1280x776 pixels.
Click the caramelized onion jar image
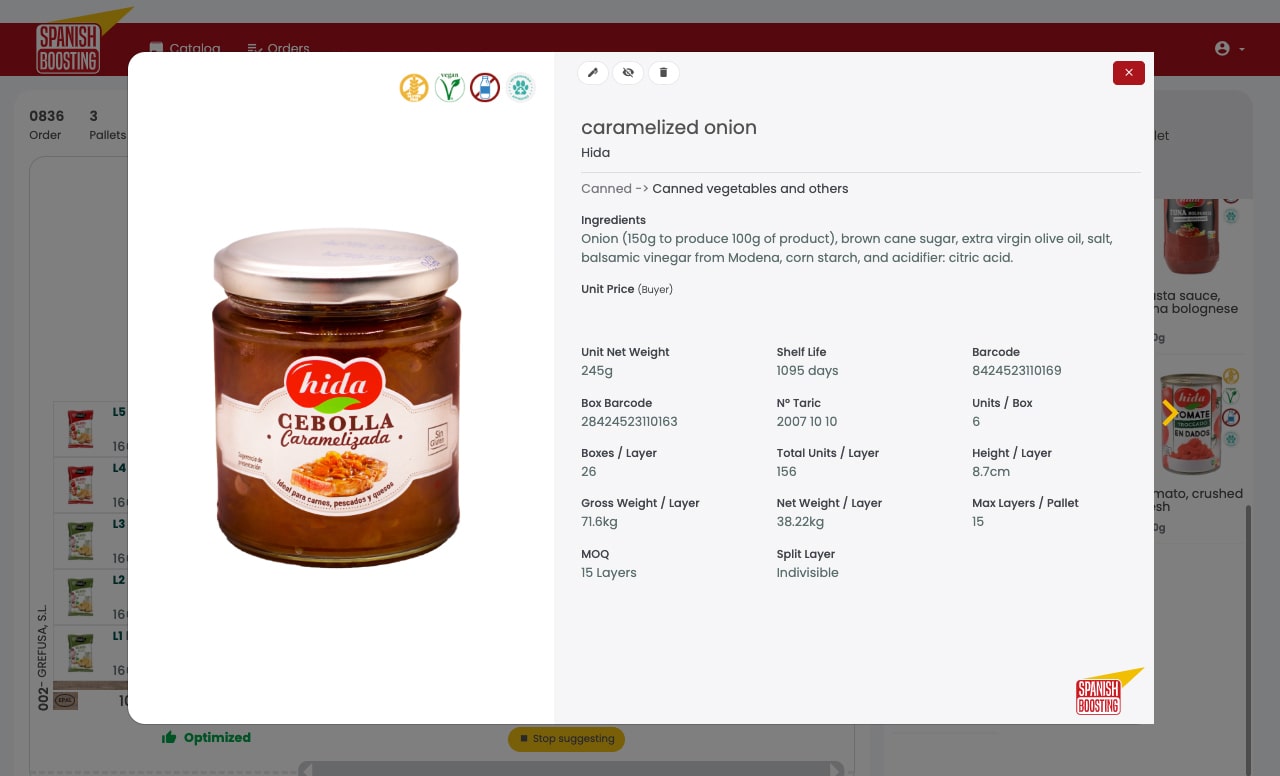click(x=337, y=398)
